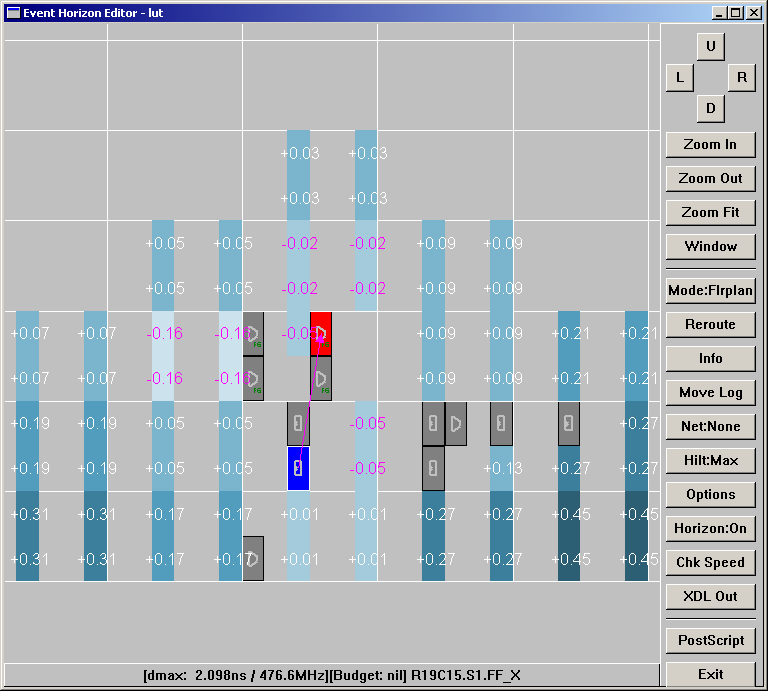This screenshot has width=768, height=691.
Task: Maximize the Event Horizon Editor window
Action: click(736, 13)
